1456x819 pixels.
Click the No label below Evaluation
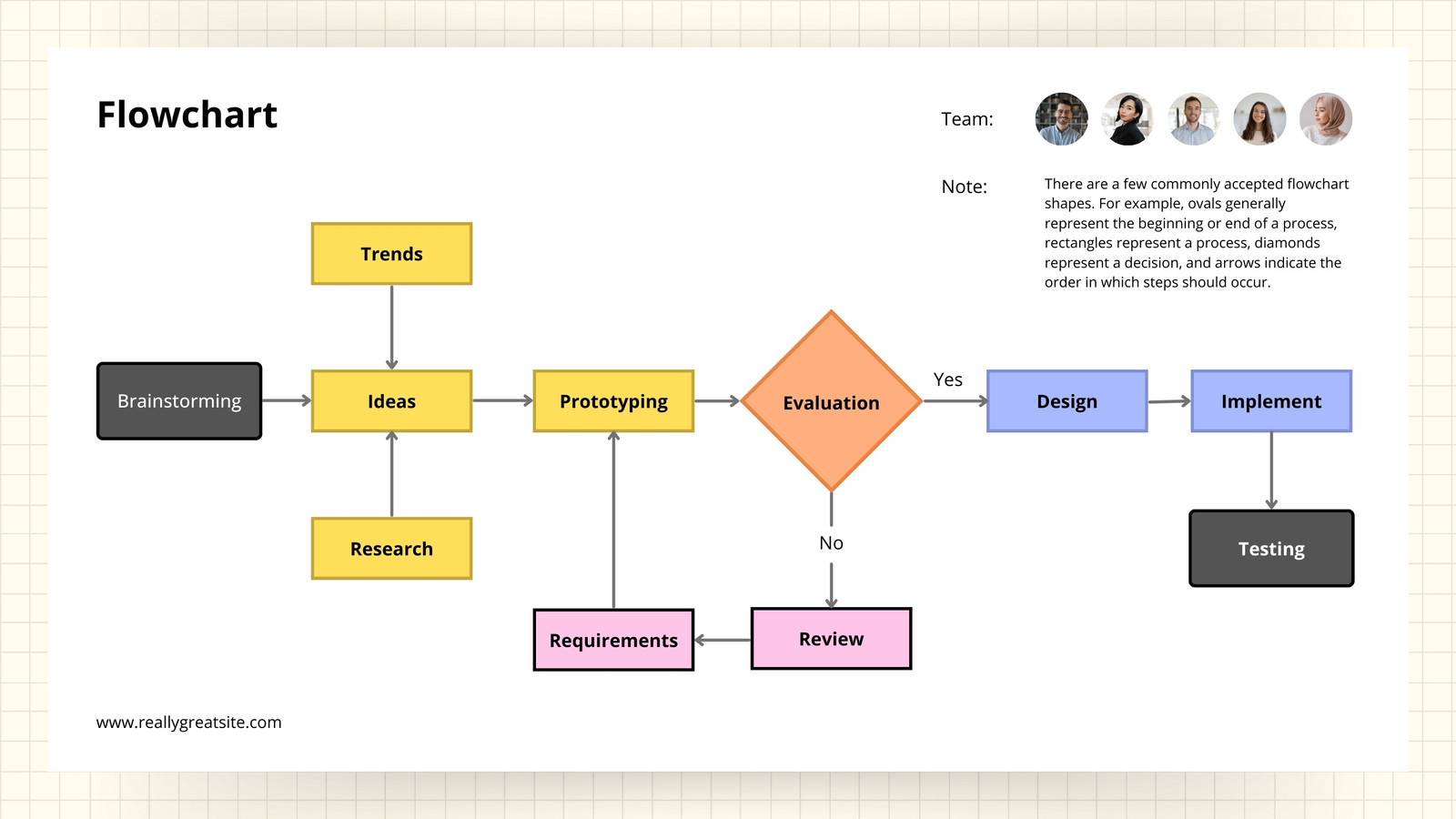(831, 543)
